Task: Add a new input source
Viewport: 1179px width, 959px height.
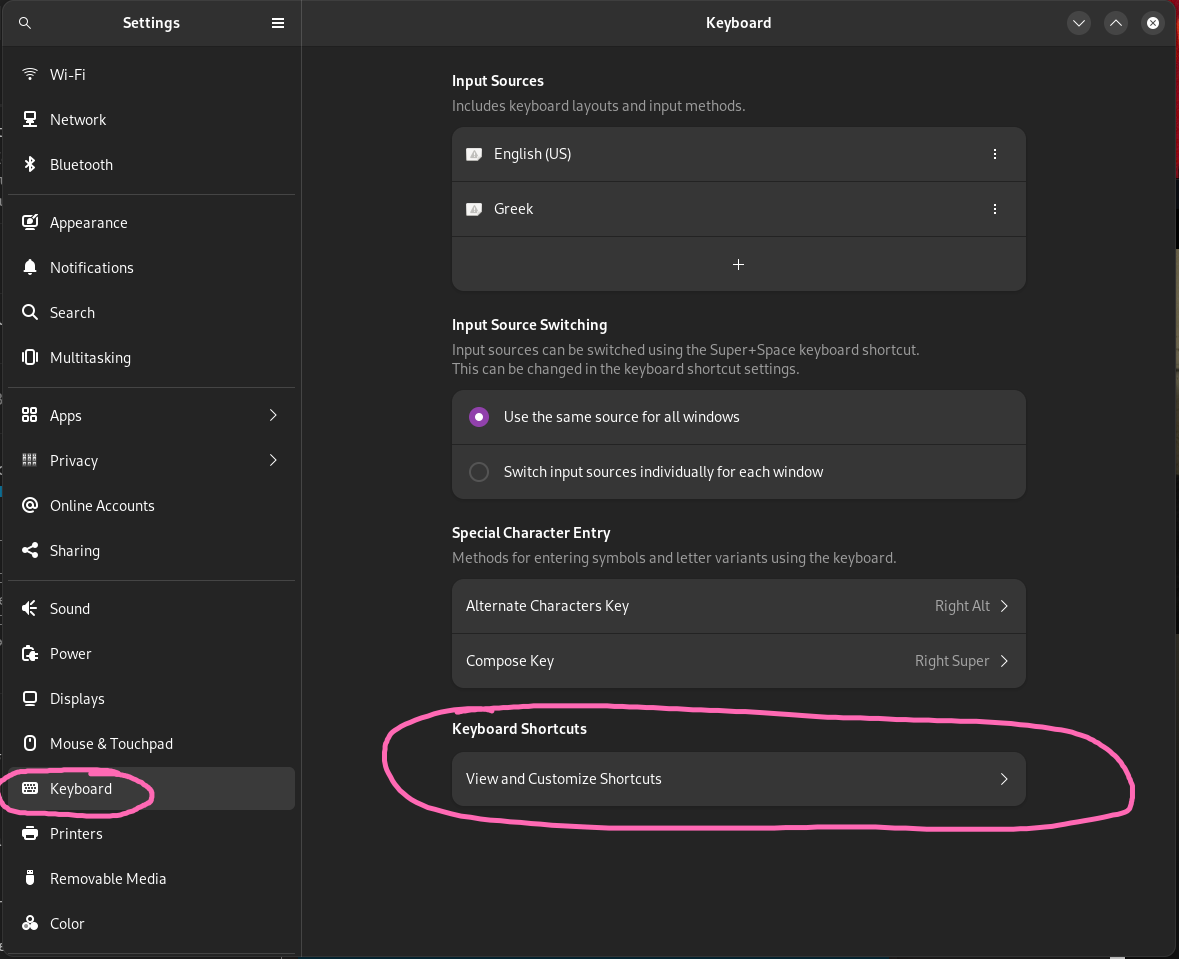Action: (738, 264)
